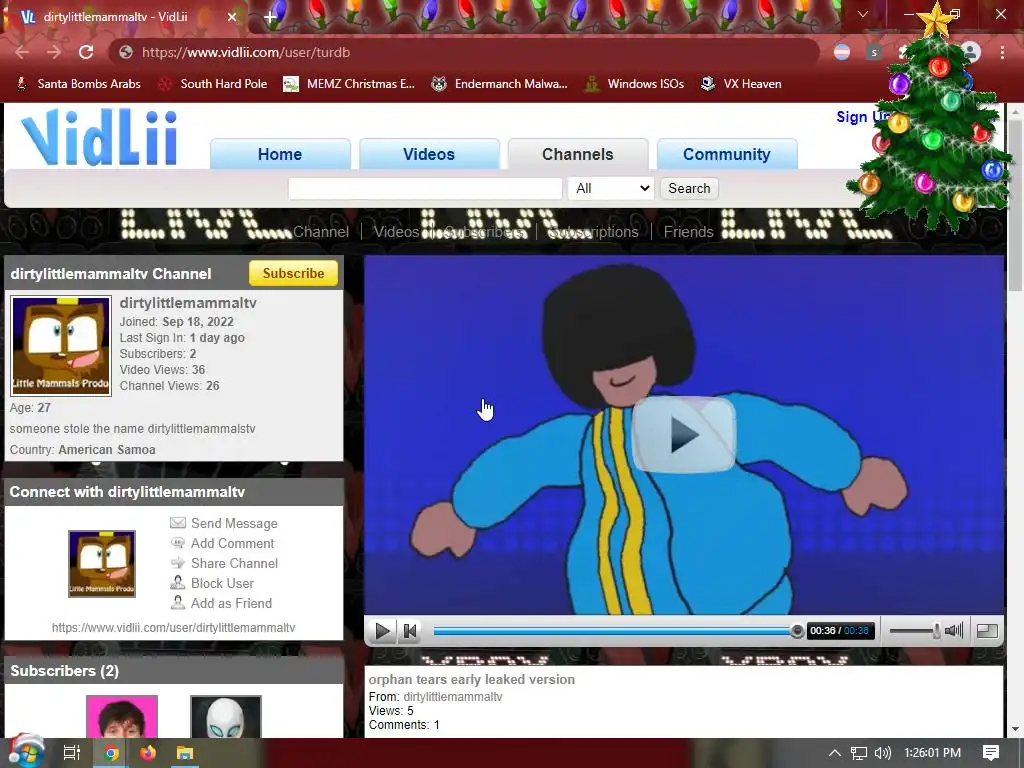Screen dimensions: 1024x768
Task: Click the site info globe icon
Action: [x=126, y=52]
